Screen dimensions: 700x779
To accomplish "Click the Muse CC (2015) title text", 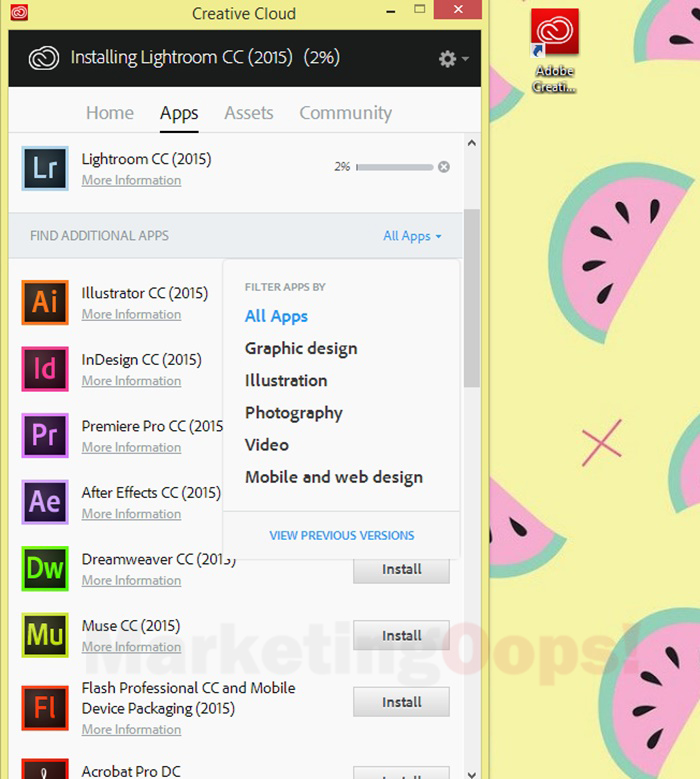I will [x=131, y=626].
